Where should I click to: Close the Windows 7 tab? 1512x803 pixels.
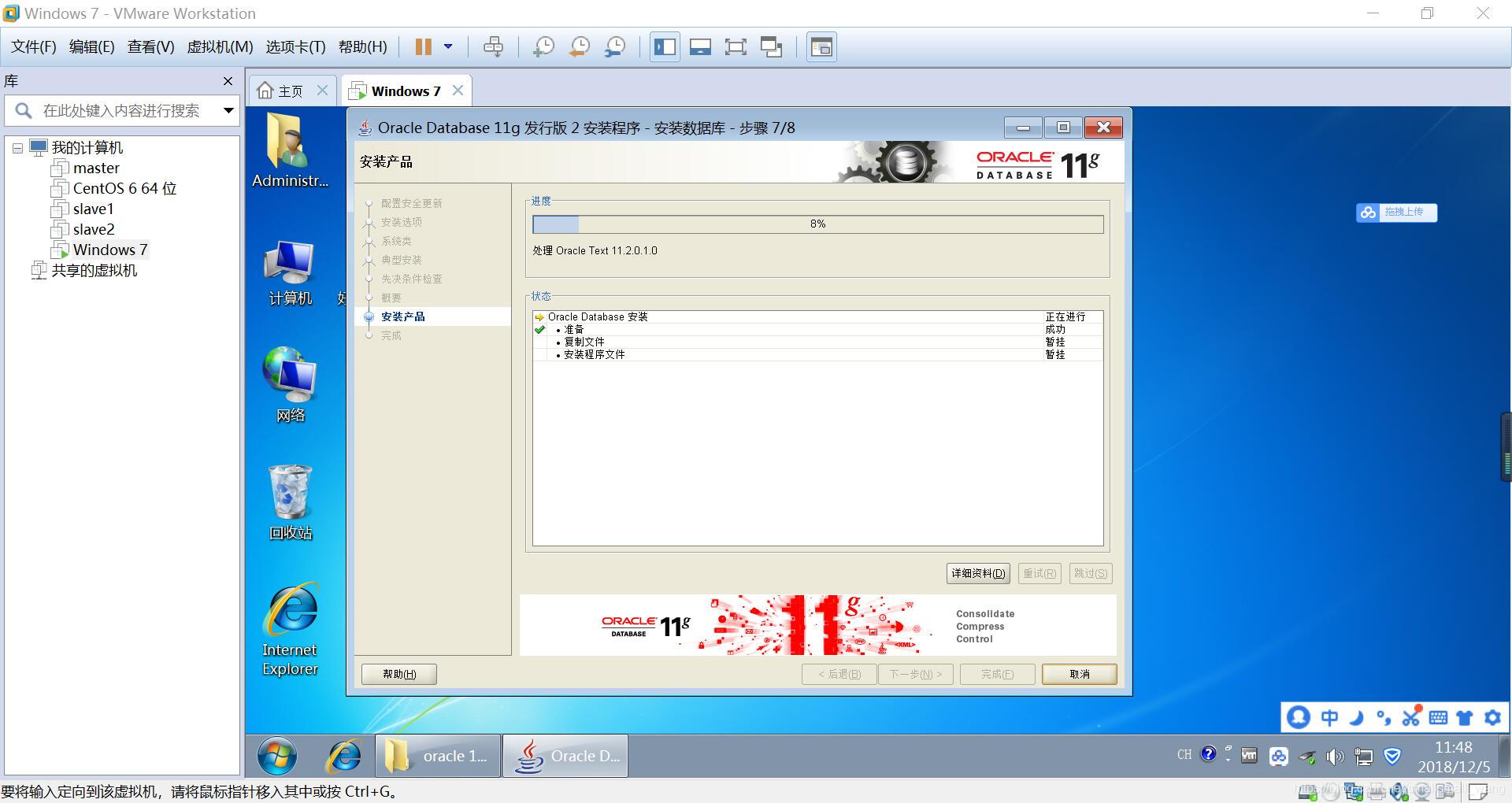click(x=458, y=91)
